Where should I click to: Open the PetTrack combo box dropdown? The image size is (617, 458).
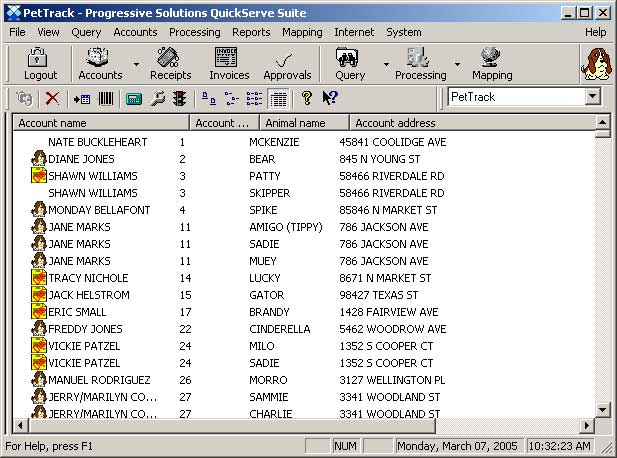[x=592, y=97]
